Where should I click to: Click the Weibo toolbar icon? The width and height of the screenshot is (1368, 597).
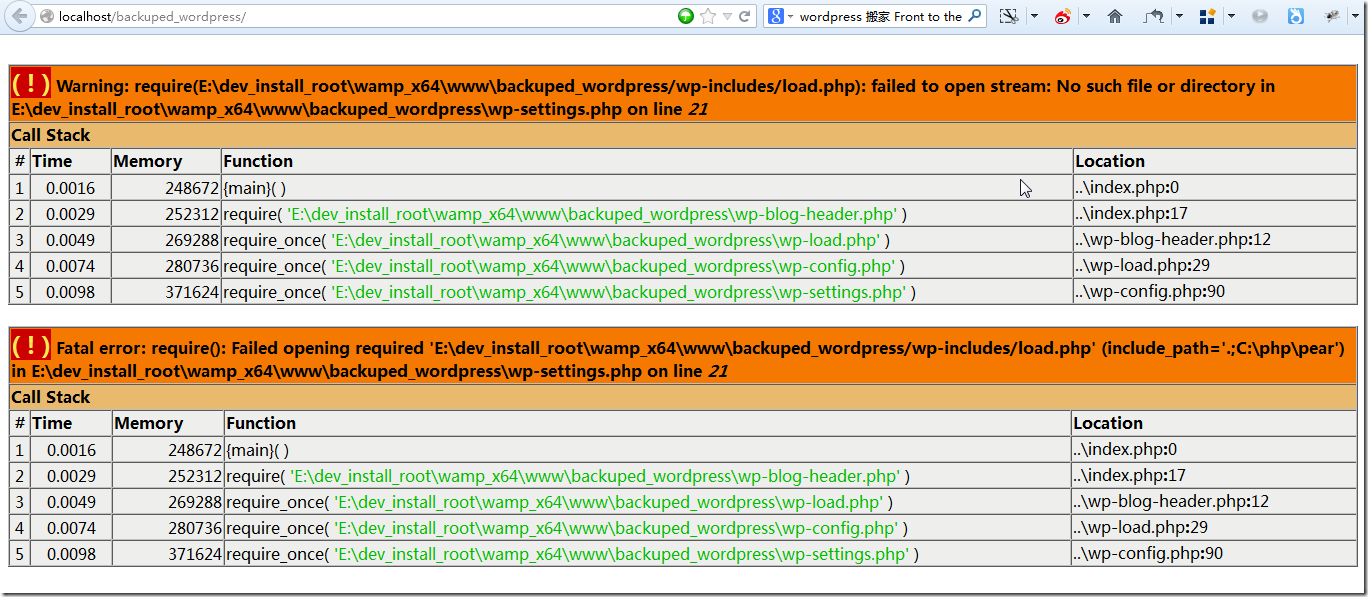coord(1063,16)
